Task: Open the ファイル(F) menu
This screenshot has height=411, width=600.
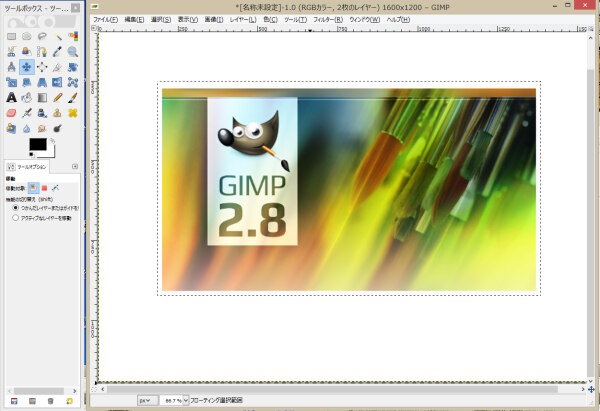Action: point(105,20)
